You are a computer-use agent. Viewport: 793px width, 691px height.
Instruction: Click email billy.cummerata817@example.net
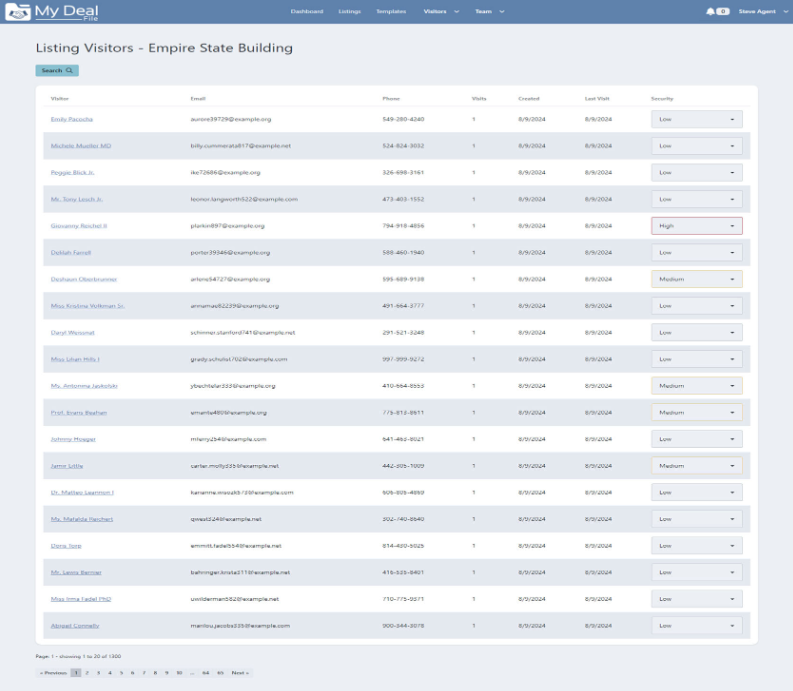[x=241, y=146]
